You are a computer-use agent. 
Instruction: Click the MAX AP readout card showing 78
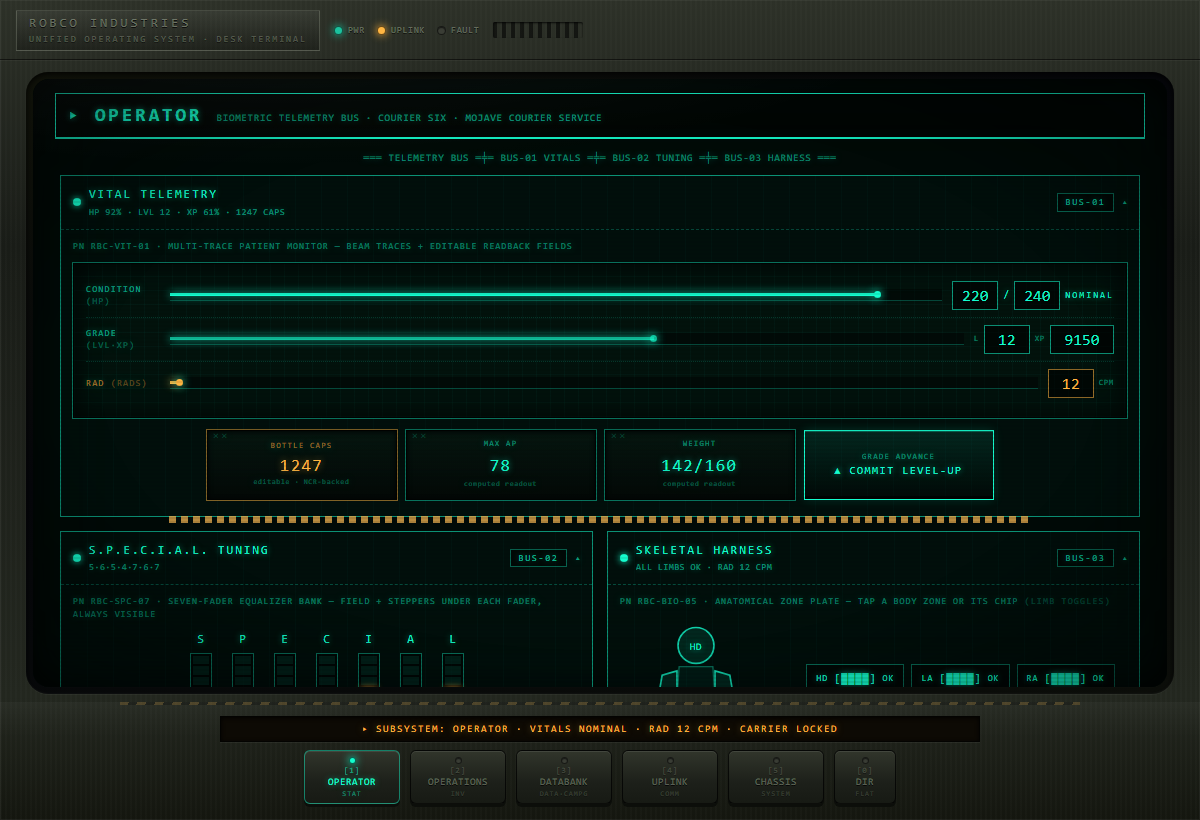pos(500,465)
